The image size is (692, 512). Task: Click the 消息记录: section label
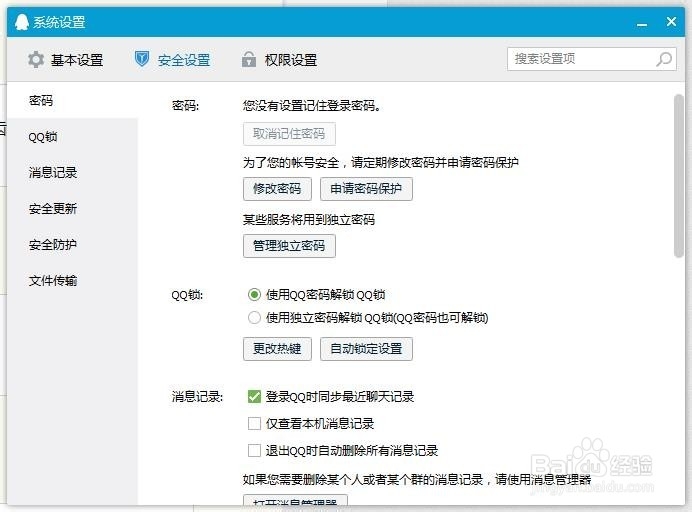pos(197,397)
